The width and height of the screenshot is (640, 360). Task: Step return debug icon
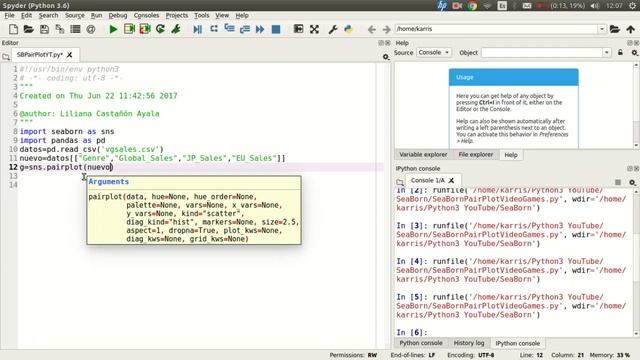click(x=244, y=29)
